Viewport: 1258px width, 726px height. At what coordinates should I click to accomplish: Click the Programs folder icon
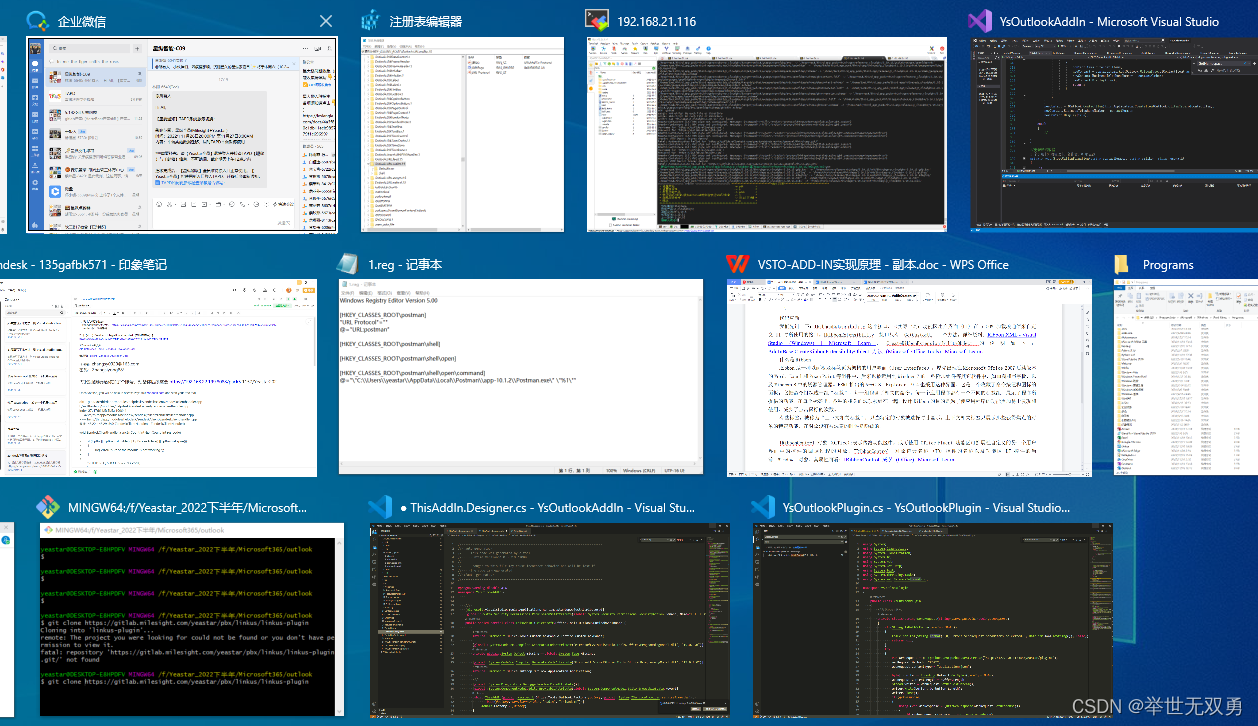point(1122,264)
